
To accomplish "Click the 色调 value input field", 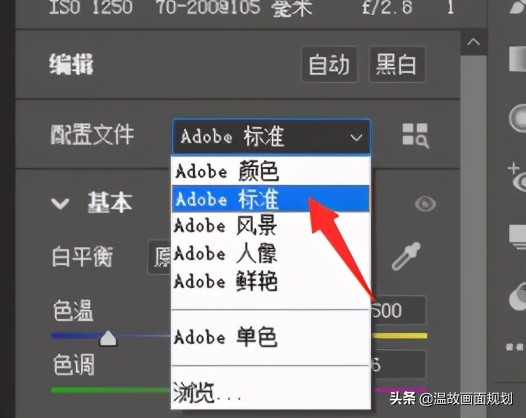I will click(x=399, y=365).
